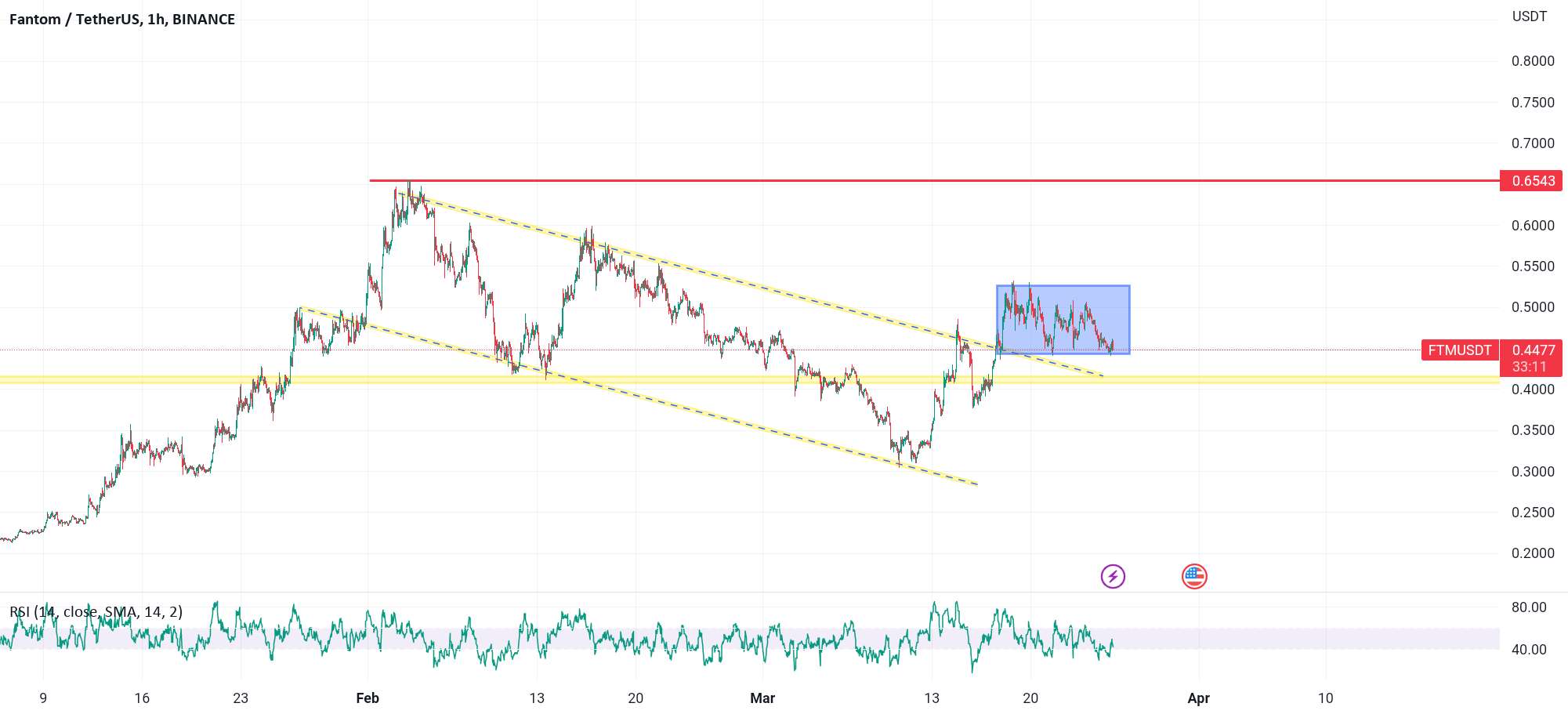Click the USDT currency label
Image resolution: width=1568 pixels, height=714 pixels.
pyautogui.click(x=1529, y=16)
